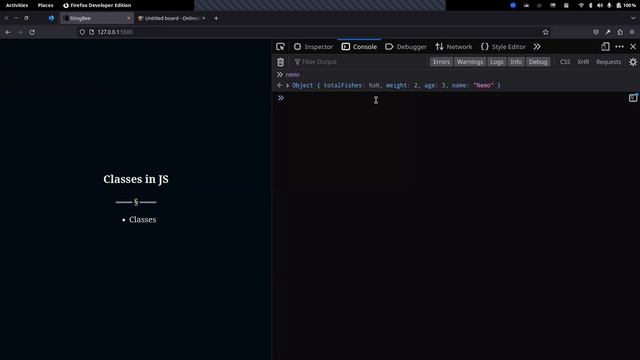View site information page icon
The height and width of the screenshot is (360, 640).
[x=91, y=32]
